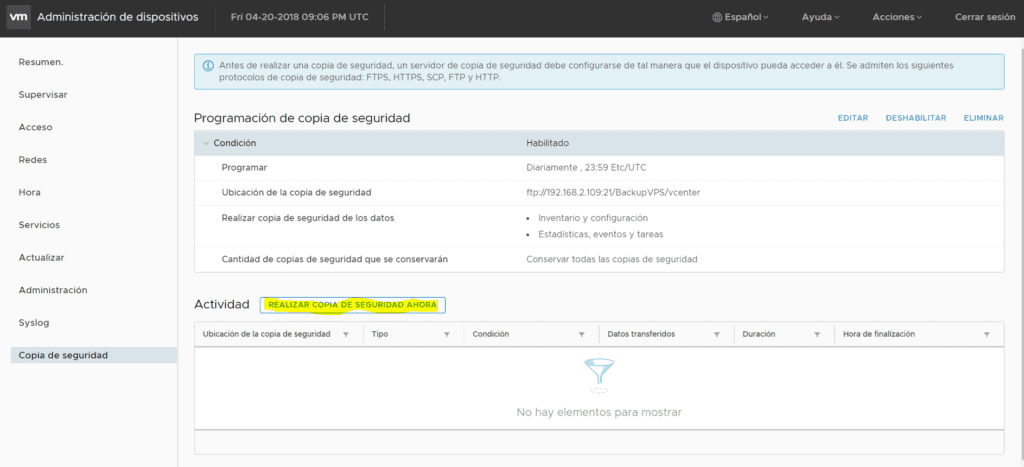1024x467 pixels.
Task: Click the globe language icon
Action: tap(717, 18)
